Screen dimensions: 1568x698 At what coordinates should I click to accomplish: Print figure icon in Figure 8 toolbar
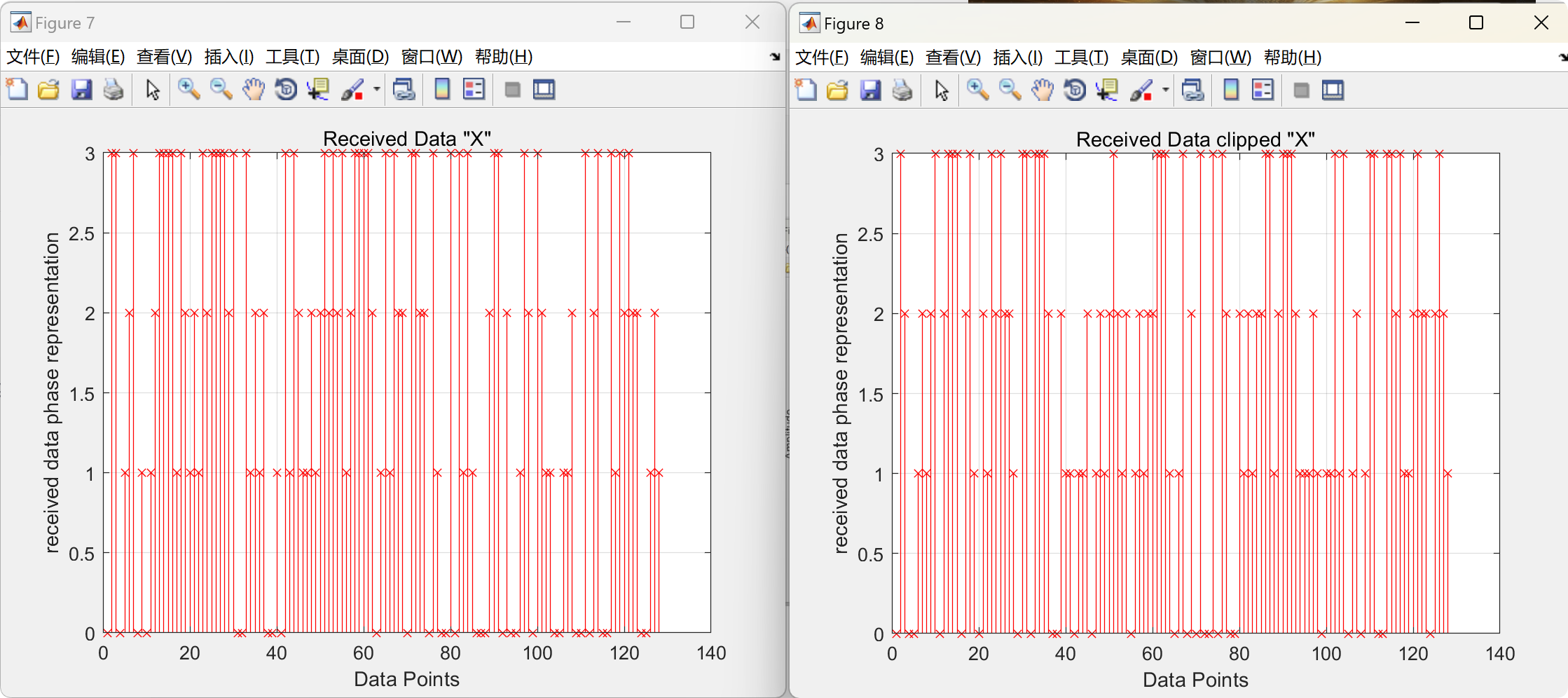pyautogui.click(x=902, y=90)
